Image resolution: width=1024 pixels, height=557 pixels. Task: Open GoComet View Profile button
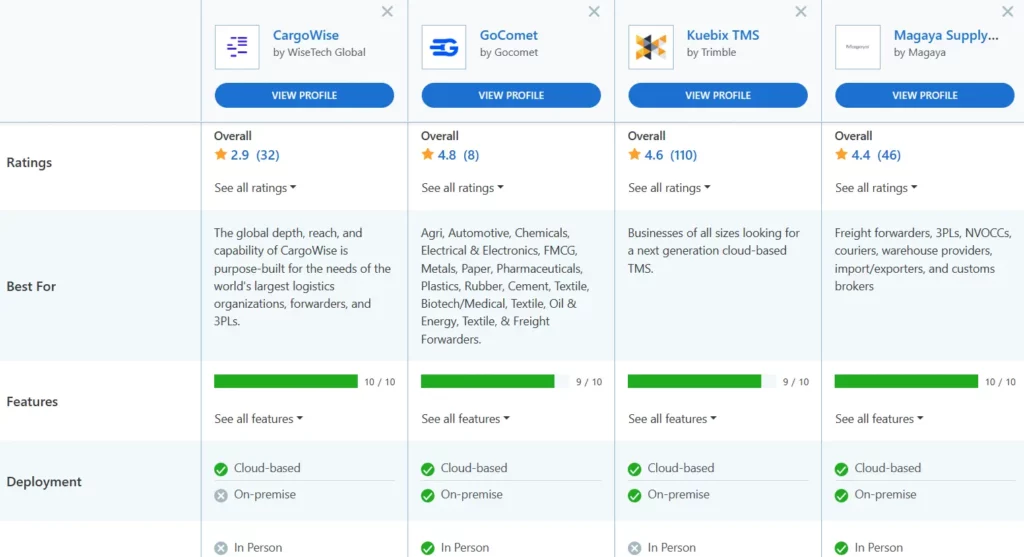pyautogui.click(x=511, y=95)
